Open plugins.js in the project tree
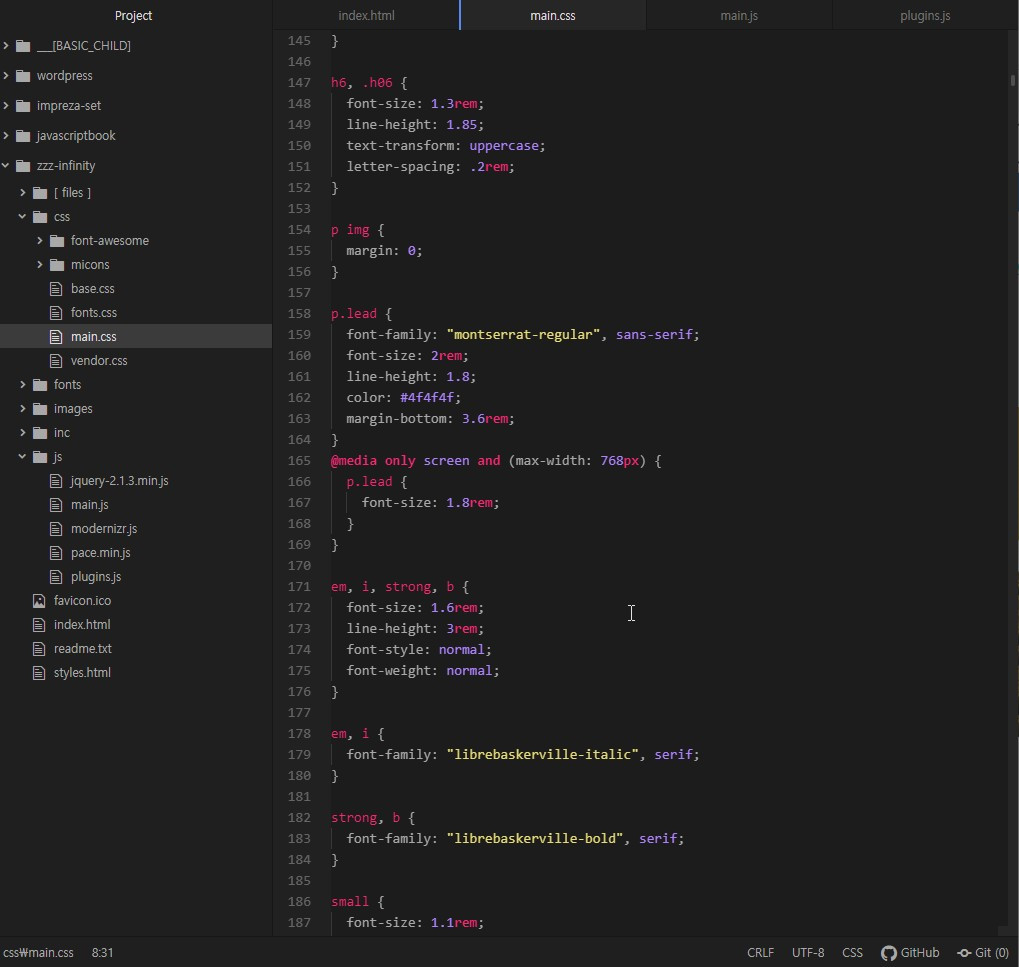 [136, 576]
